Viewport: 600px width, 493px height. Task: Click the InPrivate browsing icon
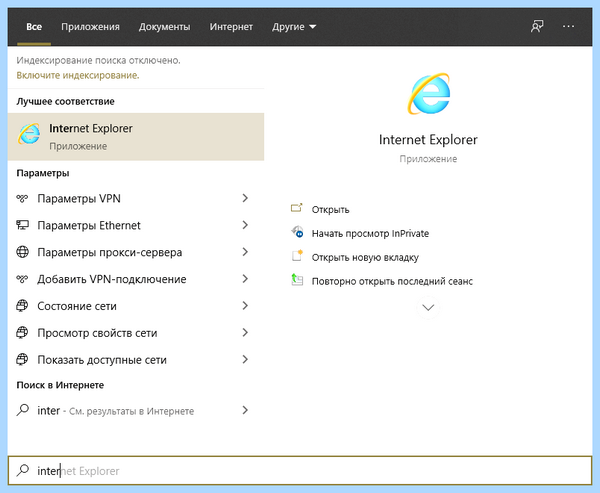[x=297, y=232]
